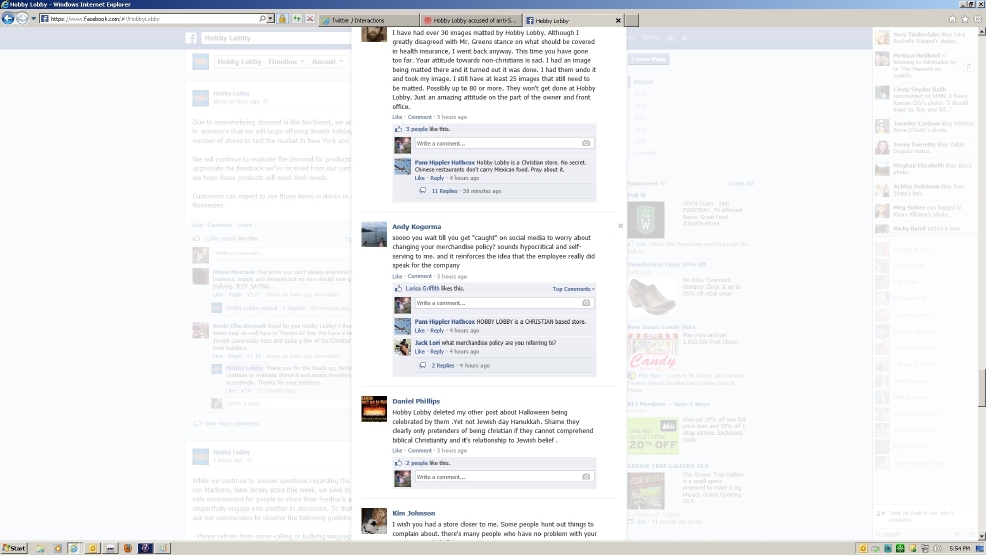This screenshot has height=555, width=986.
Task: Open the Internet Explorer Tools gear icon
Action: (x=978, y=19)
